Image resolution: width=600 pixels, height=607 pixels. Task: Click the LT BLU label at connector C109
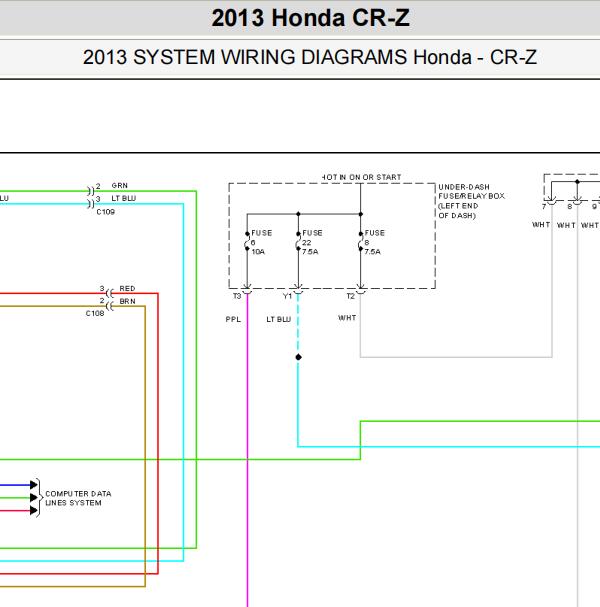click(123, 198)
